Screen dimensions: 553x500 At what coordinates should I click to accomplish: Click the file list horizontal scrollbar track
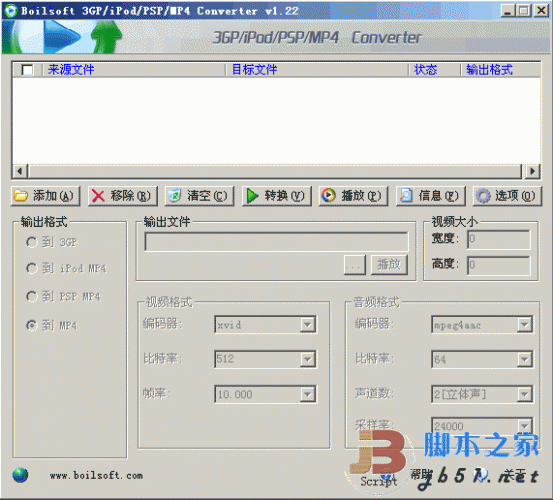[x=276, y=171]
